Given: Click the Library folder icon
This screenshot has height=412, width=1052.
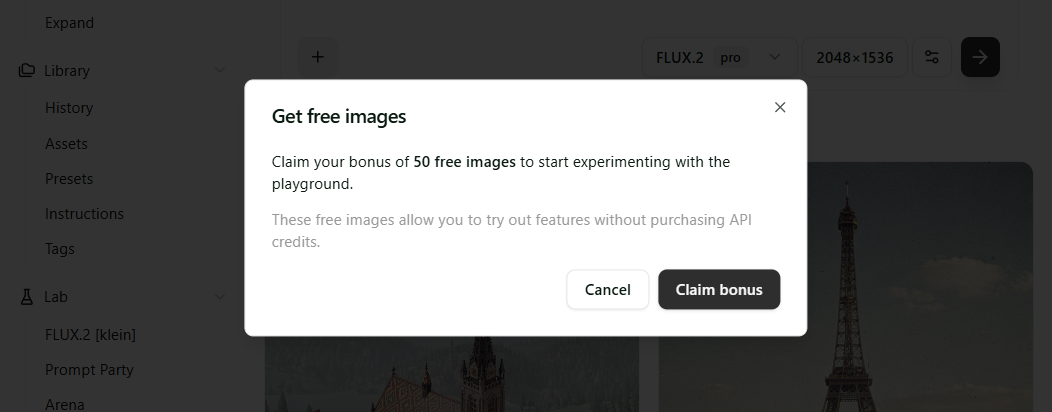Looking at the screenshot, I should pyautogui.click(x=27, y=71).
